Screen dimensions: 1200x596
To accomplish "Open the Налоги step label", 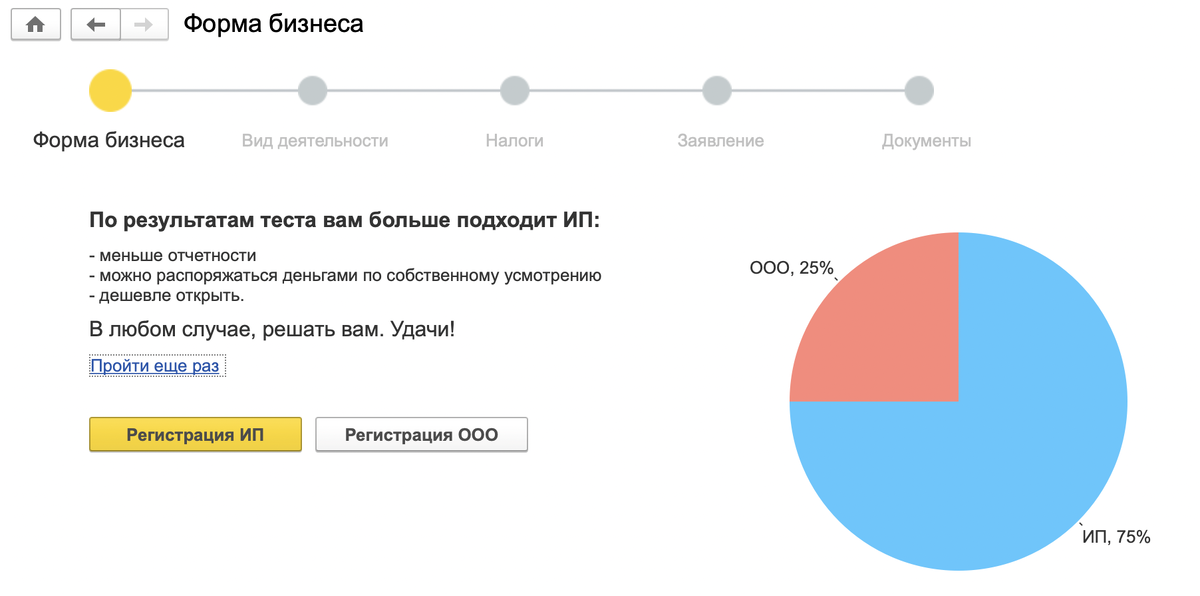I will coord(515,141).
